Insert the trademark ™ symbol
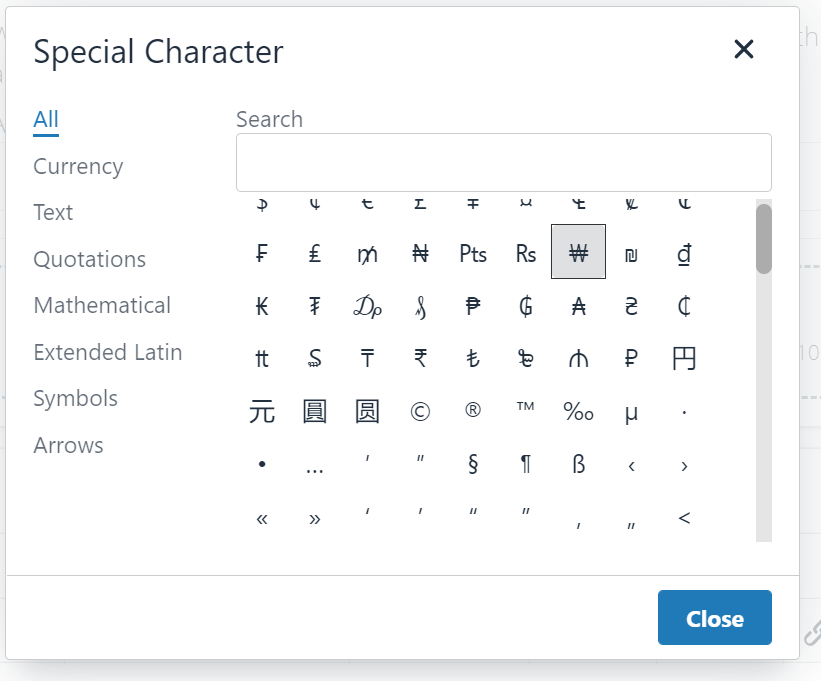Image resolution: width=821 pixels, height=681 pixels. tap(526, 412)
